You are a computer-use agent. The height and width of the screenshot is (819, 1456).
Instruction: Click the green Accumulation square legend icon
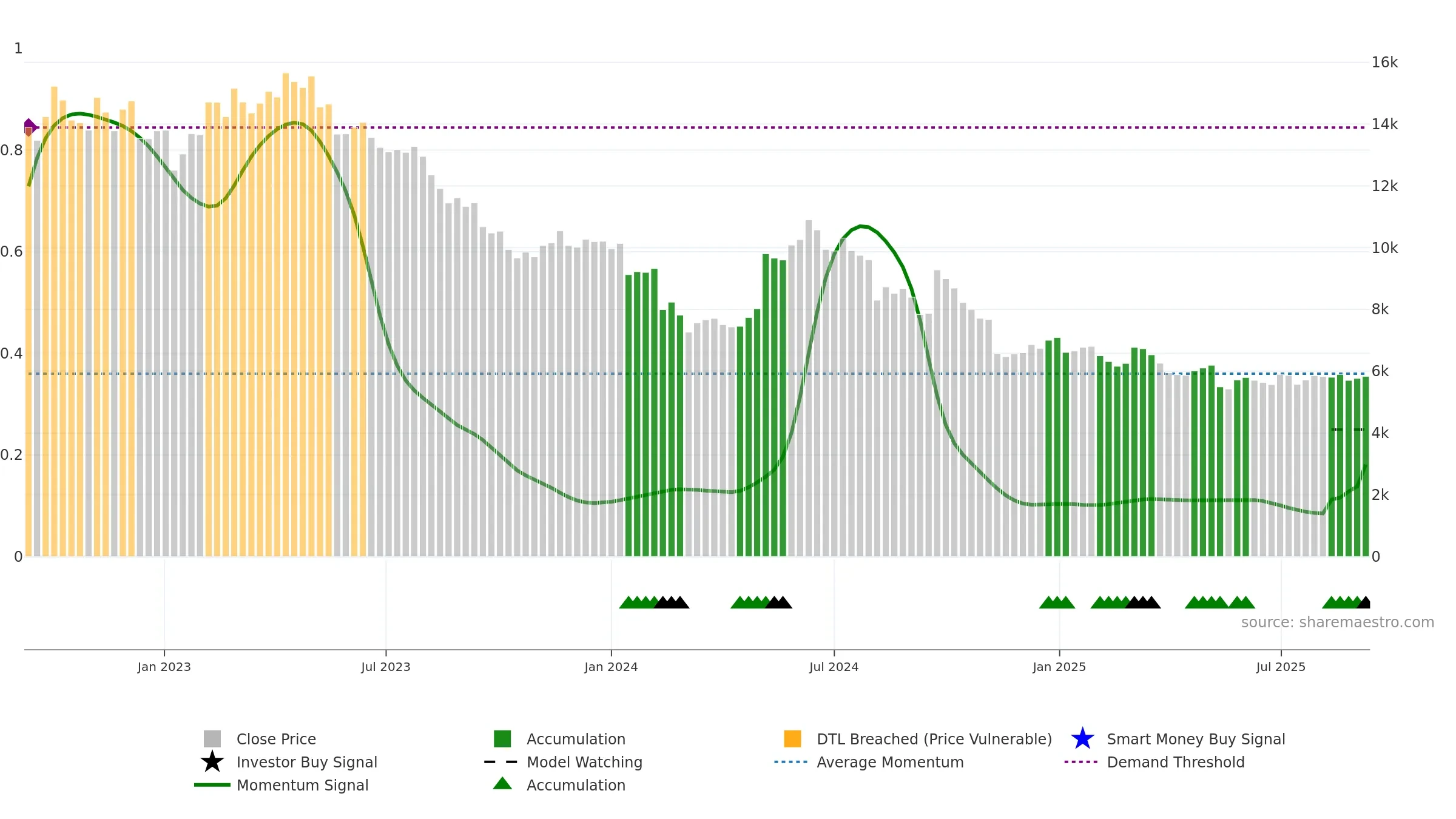click(x=502, y=739)
